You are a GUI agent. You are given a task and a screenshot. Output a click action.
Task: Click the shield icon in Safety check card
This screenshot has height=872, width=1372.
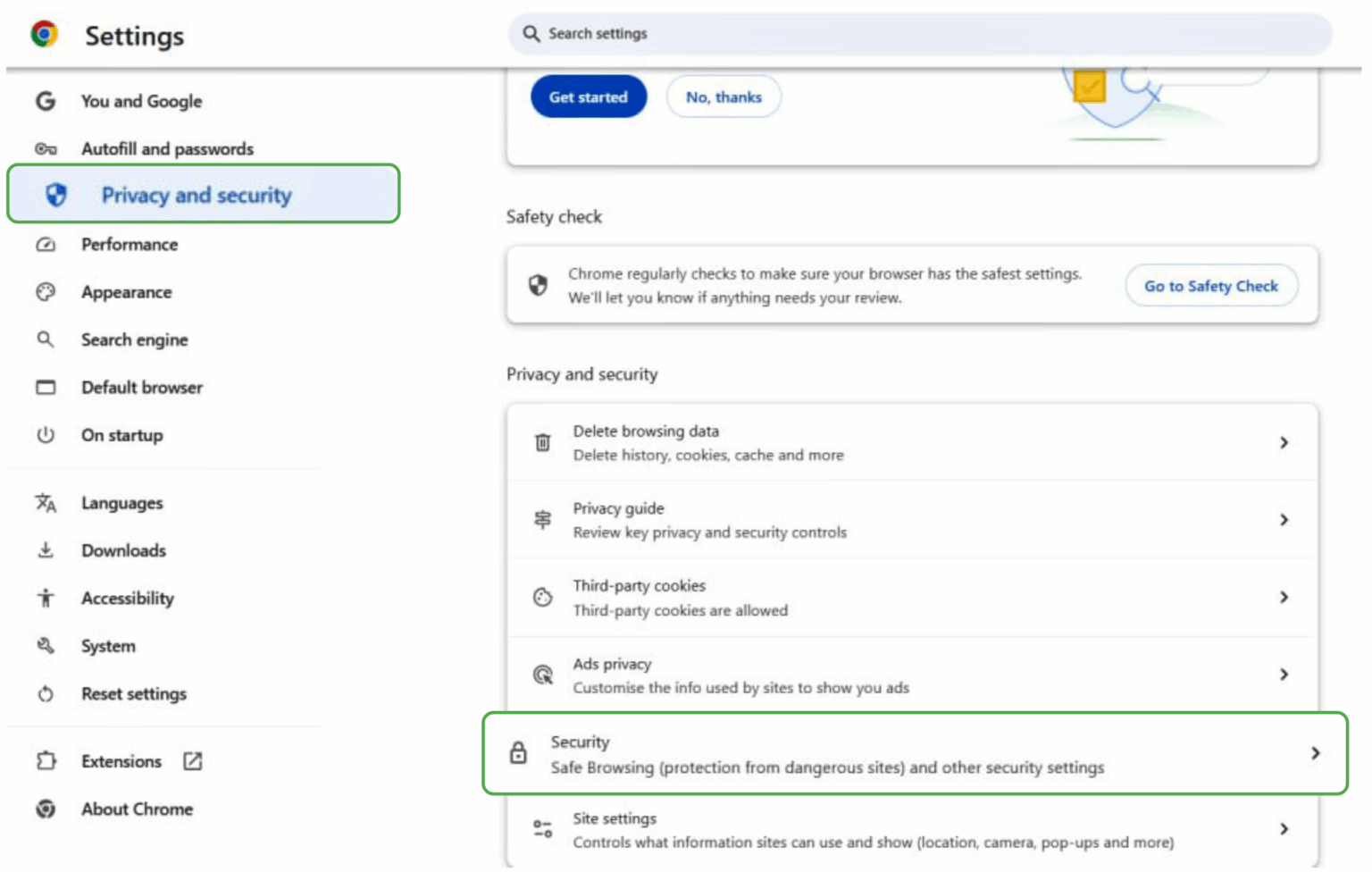coord(538,285)
